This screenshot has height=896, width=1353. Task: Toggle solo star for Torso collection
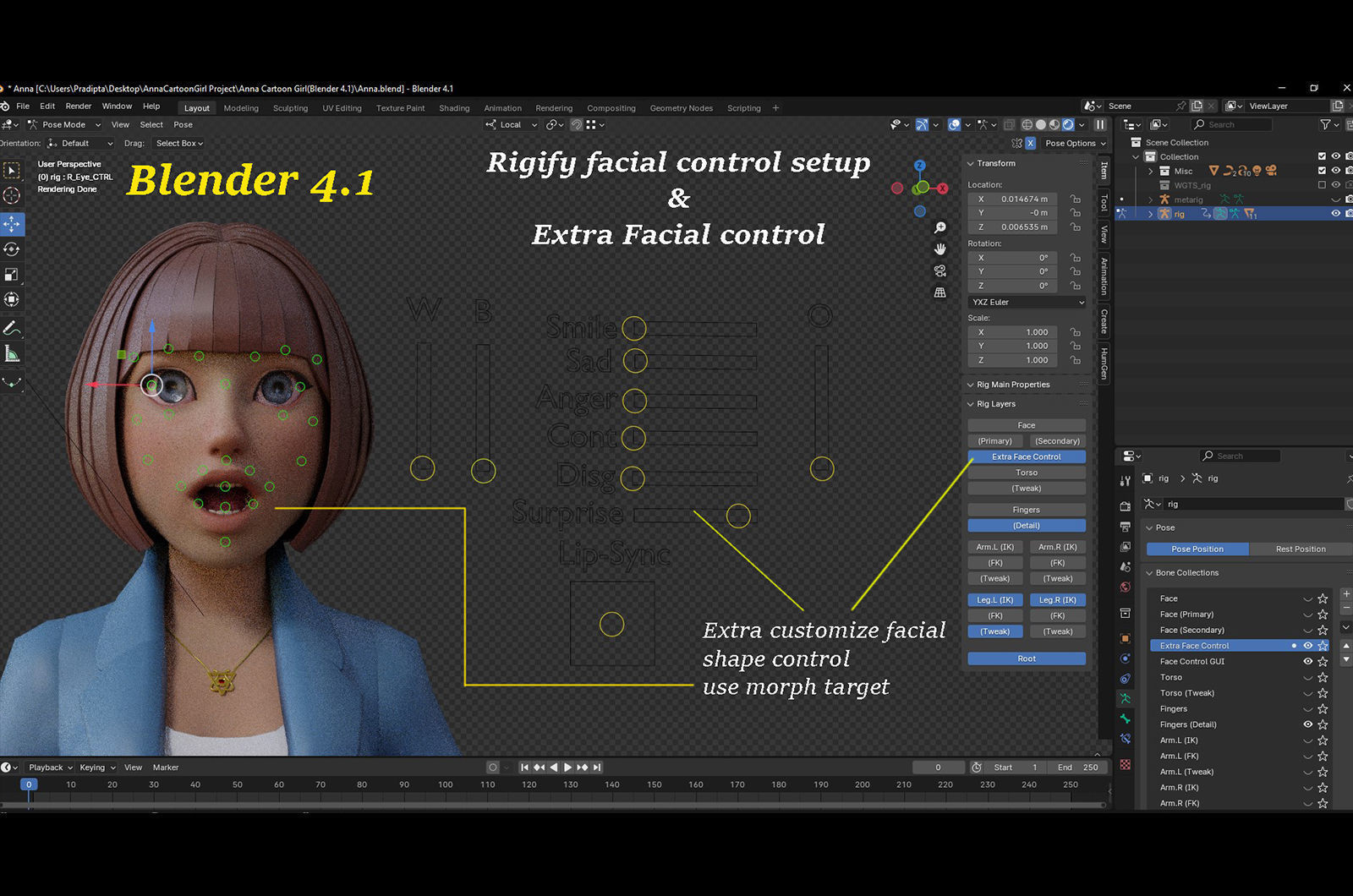click(1323, 677)
